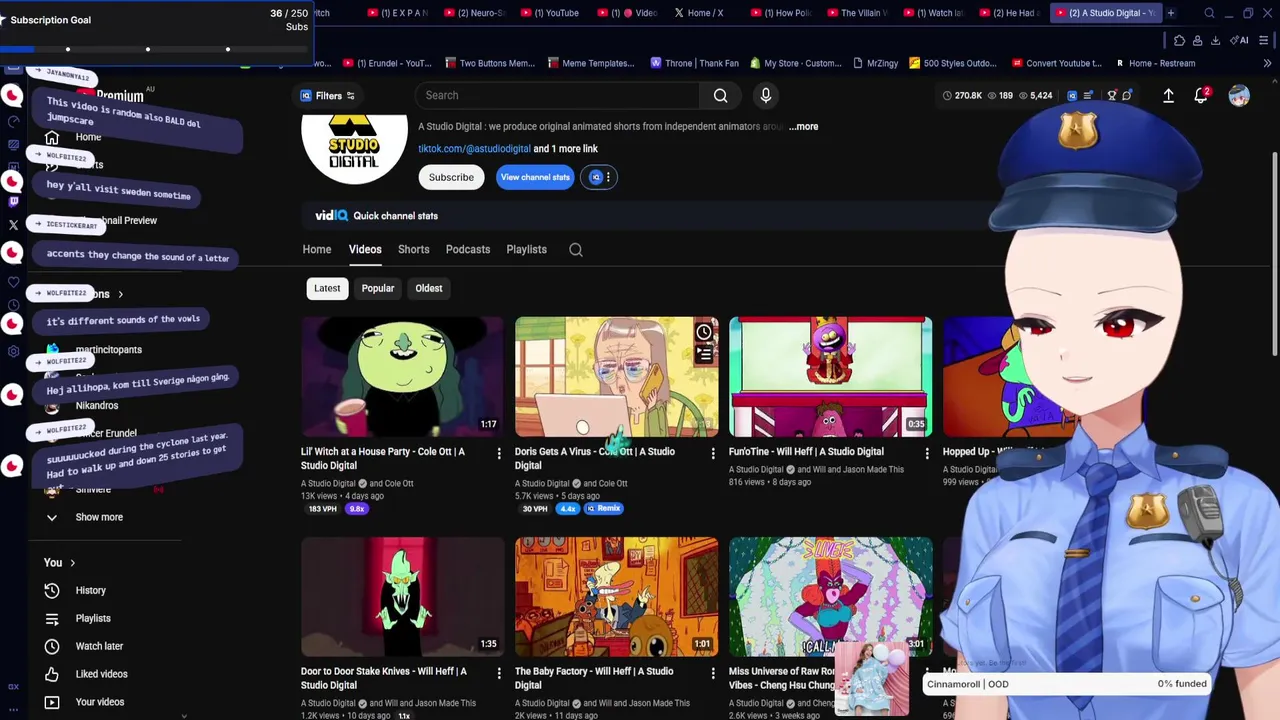The height and width of the screenshot is (720, 1280).
Task: Open options menu for The Baby Factory video
Action: click(x=713, y=674)
